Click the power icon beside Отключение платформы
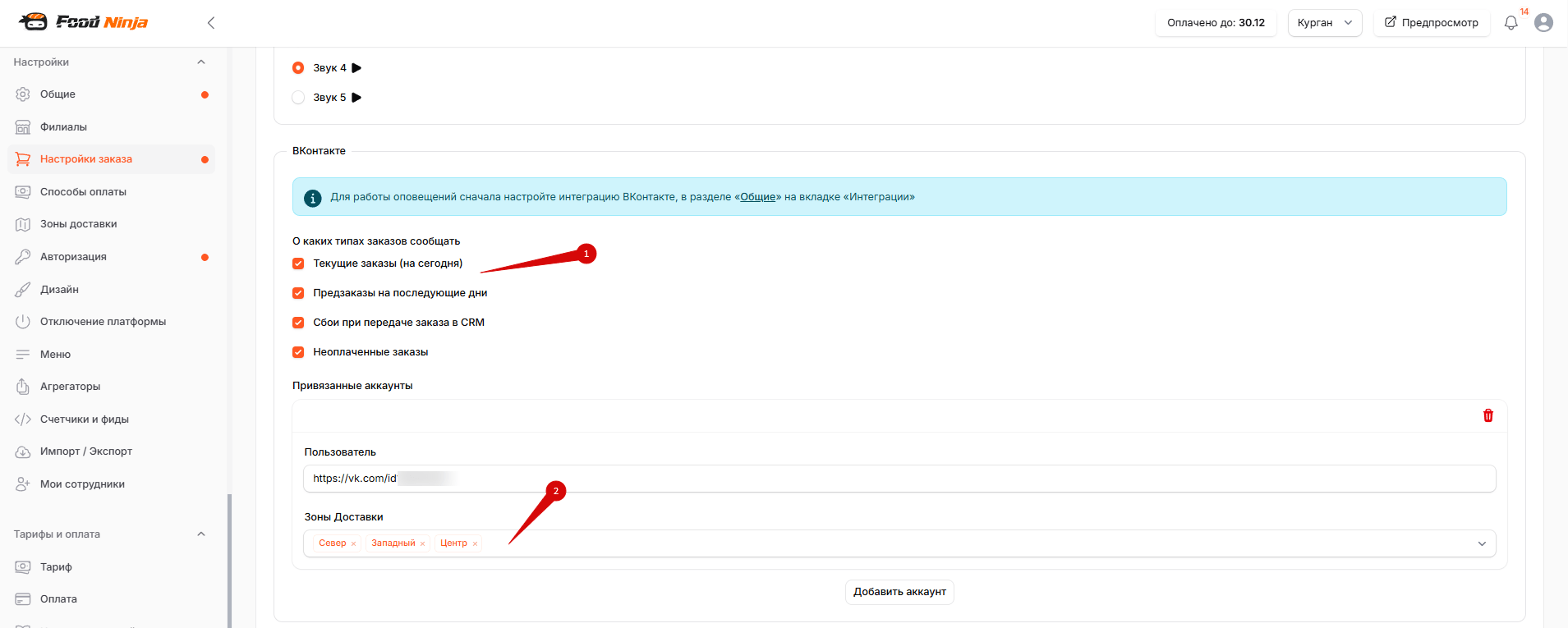Image resolution: width=1568 pixels, height=628 pixels. [23, 322]
